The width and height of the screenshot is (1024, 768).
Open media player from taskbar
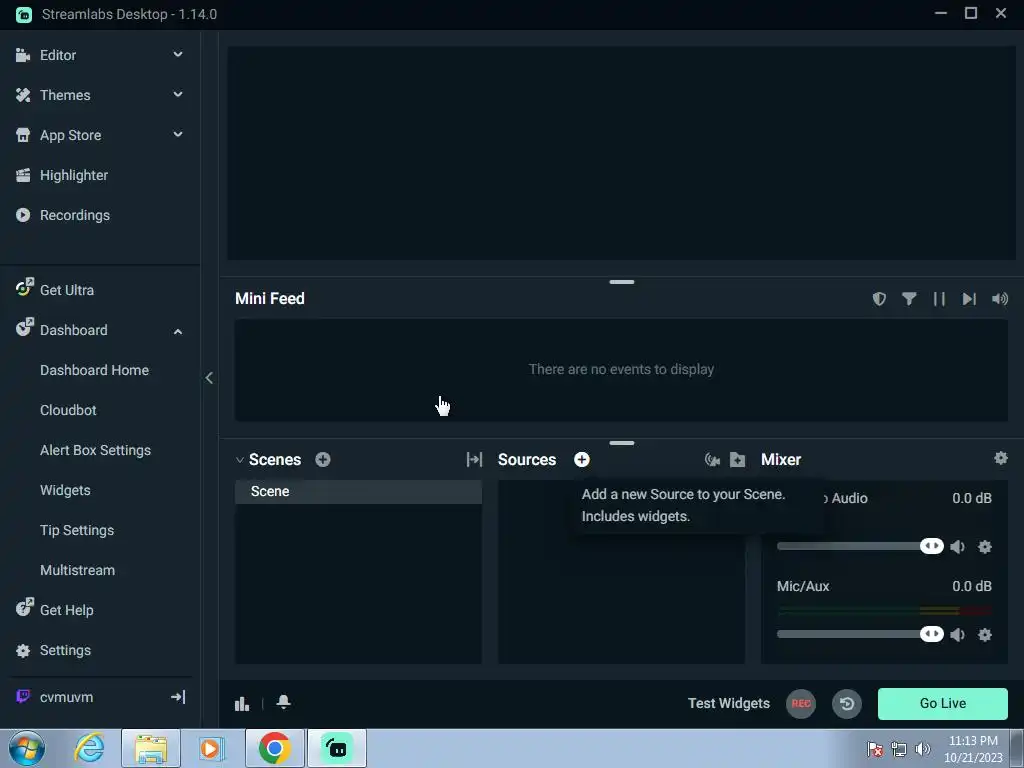210,748
